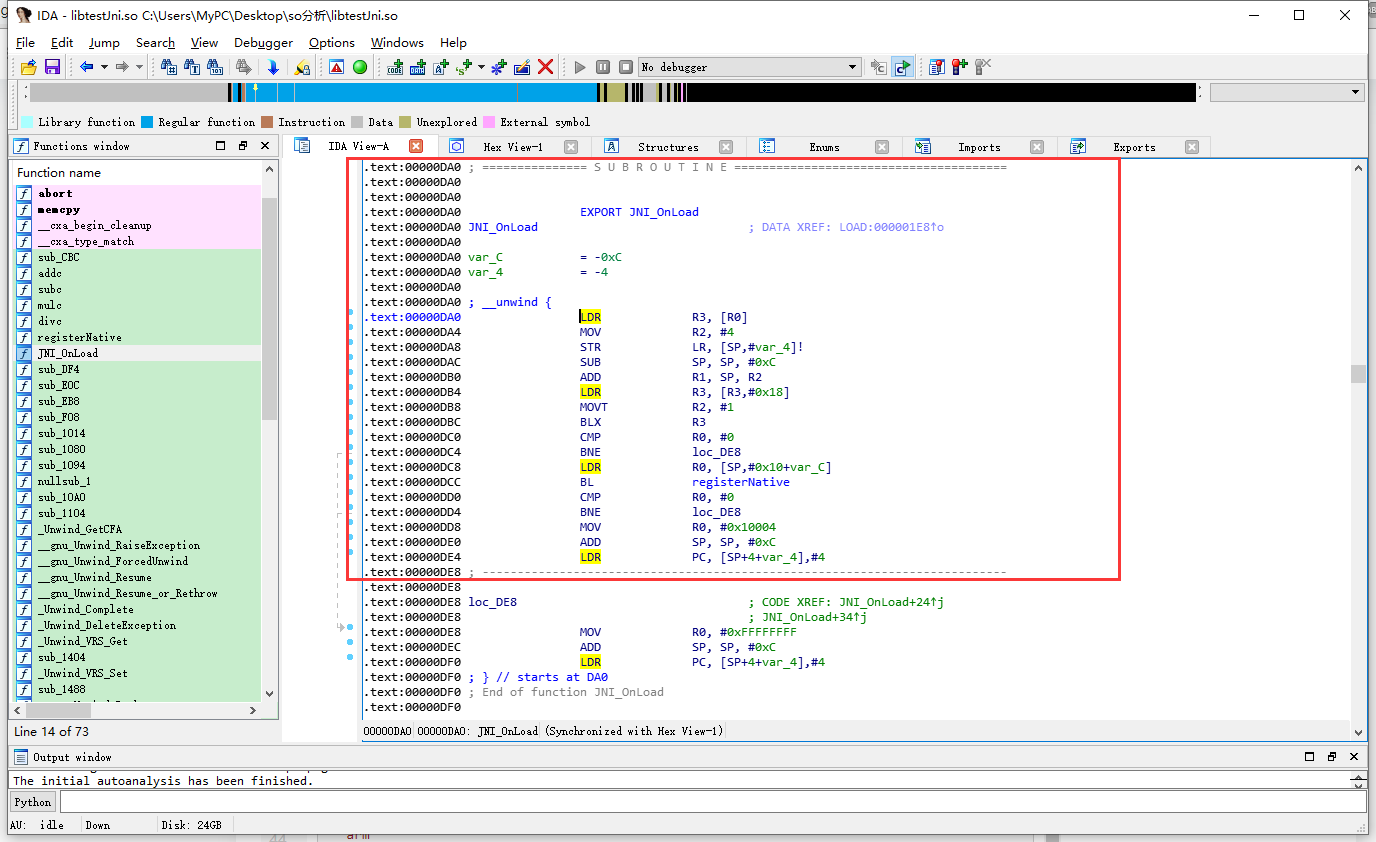Click the Jump forward arrow icon
This screenshot has width=1376, height=842.
tap(122, 67)
